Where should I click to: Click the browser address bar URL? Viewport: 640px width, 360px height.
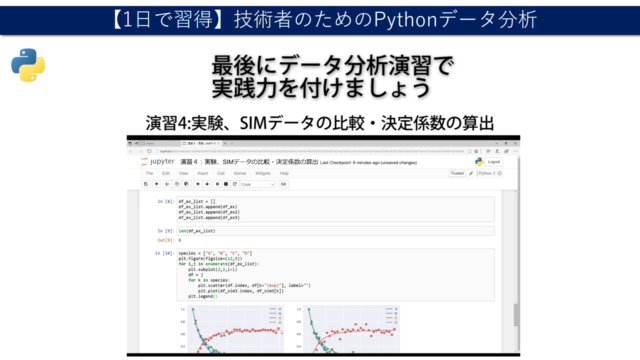pyautogui.click(x=312, y=151)
